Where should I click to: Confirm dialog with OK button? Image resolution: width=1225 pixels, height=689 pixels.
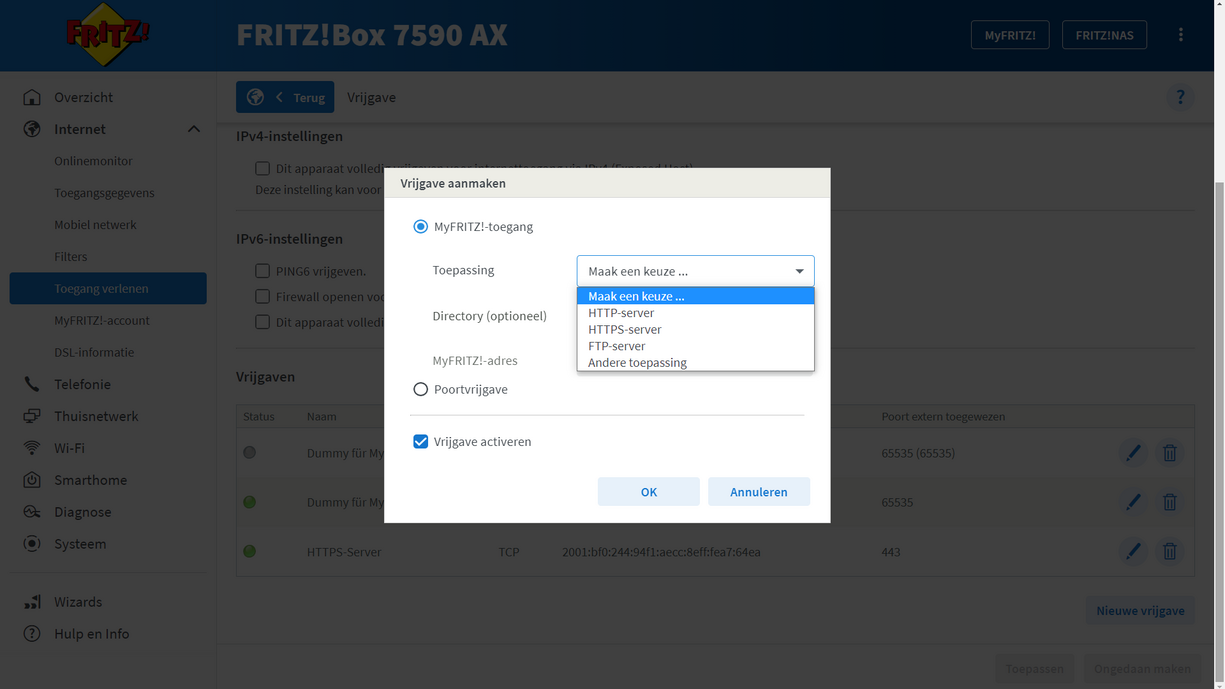point(648,492)
